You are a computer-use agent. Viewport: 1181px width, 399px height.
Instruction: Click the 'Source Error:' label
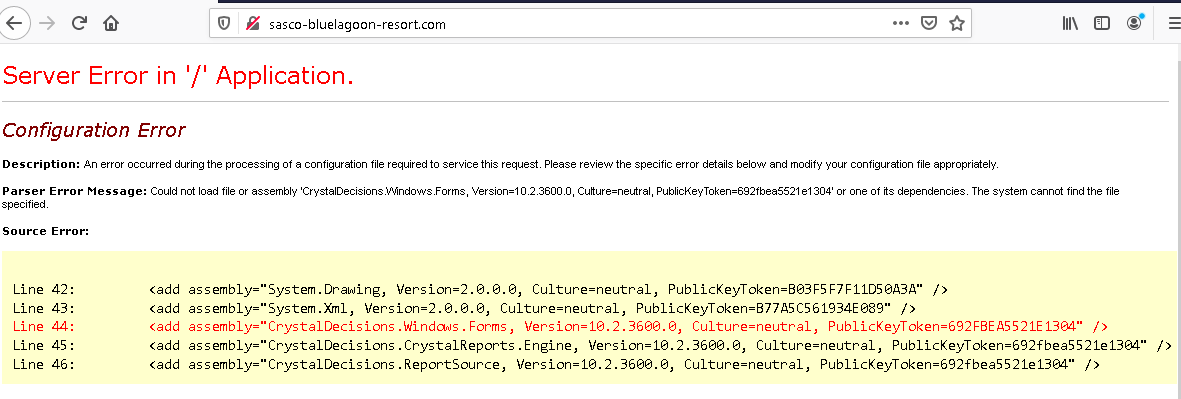46,231
